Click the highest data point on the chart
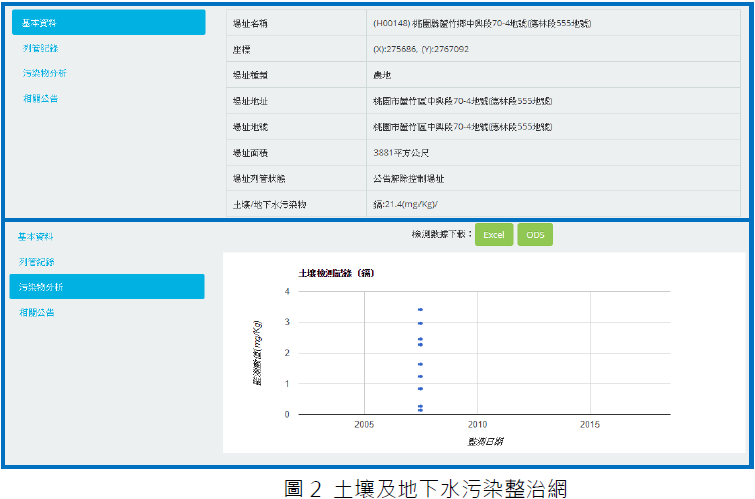 point(420,310)
